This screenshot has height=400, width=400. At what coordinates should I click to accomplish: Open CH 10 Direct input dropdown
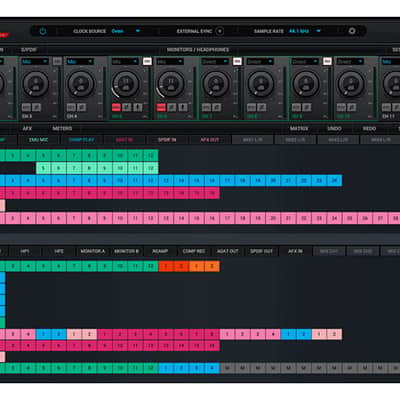coord(350,61)
